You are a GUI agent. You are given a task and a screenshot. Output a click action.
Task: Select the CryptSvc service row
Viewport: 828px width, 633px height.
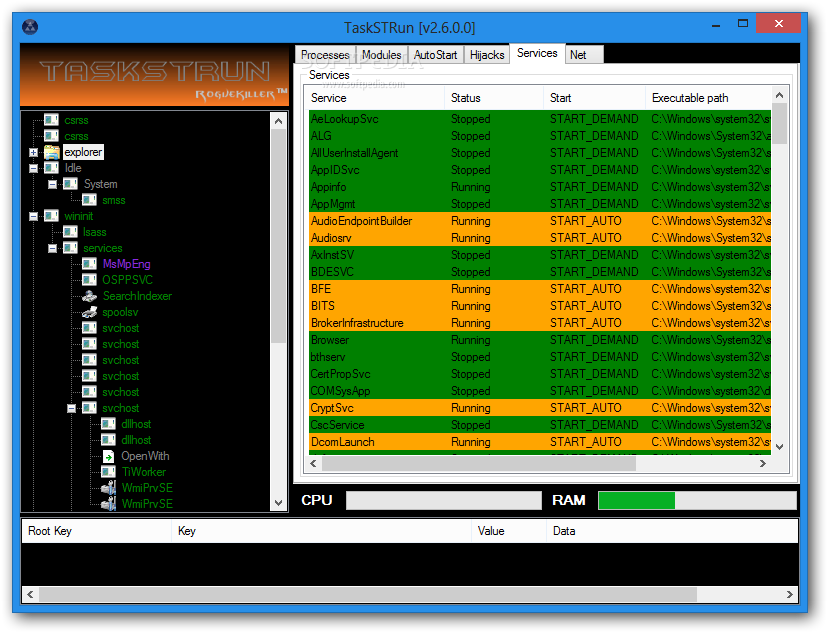tap(540, 408)
